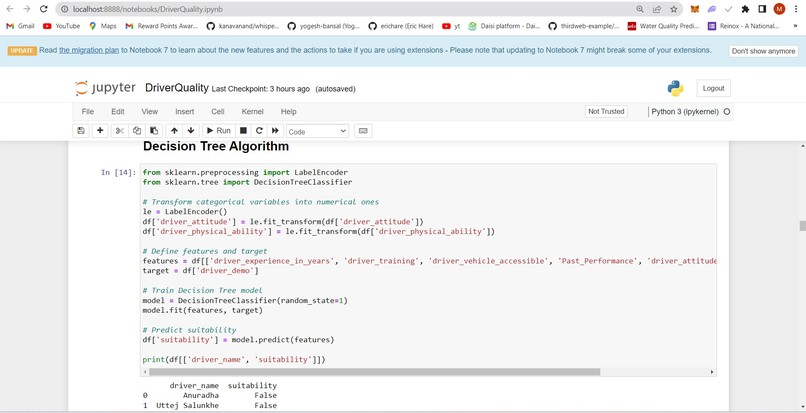Move selected cell down with the arrow icon
806x413 pixels.
pos(191,131)
